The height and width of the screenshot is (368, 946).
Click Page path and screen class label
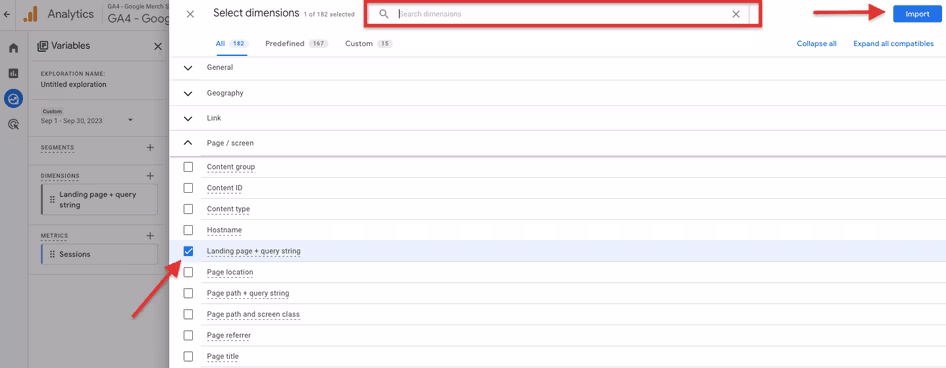[253, 314]
